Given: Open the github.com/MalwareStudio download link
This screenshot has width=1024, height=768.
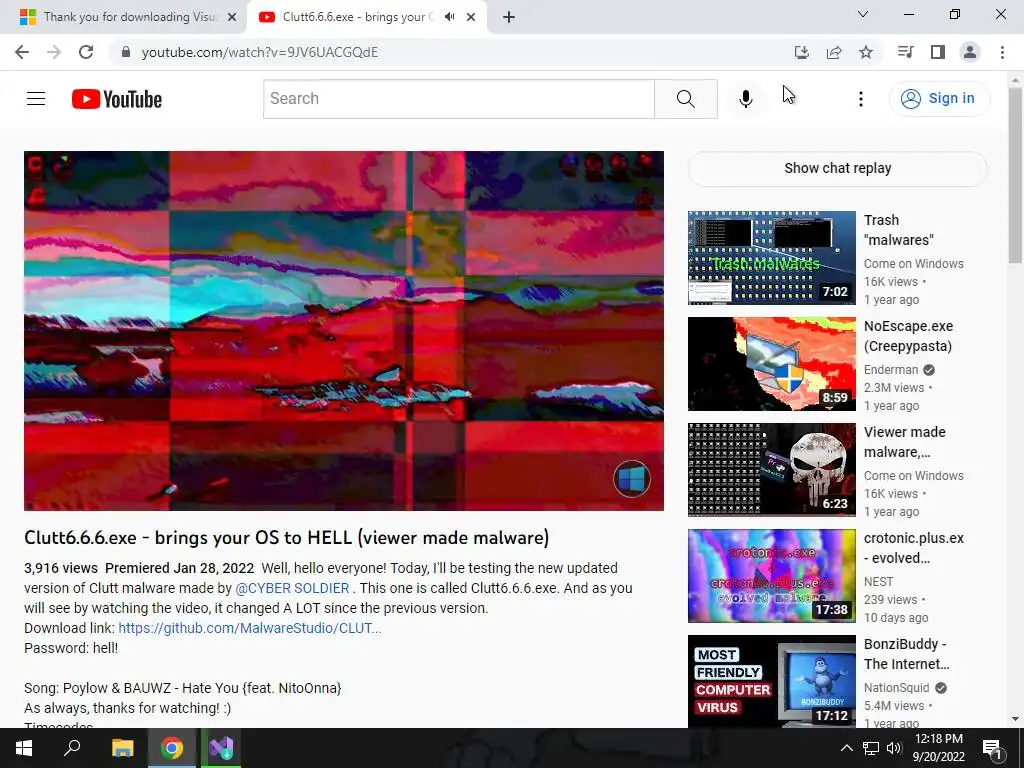Looking at the screenshot, I should (249, 628).
